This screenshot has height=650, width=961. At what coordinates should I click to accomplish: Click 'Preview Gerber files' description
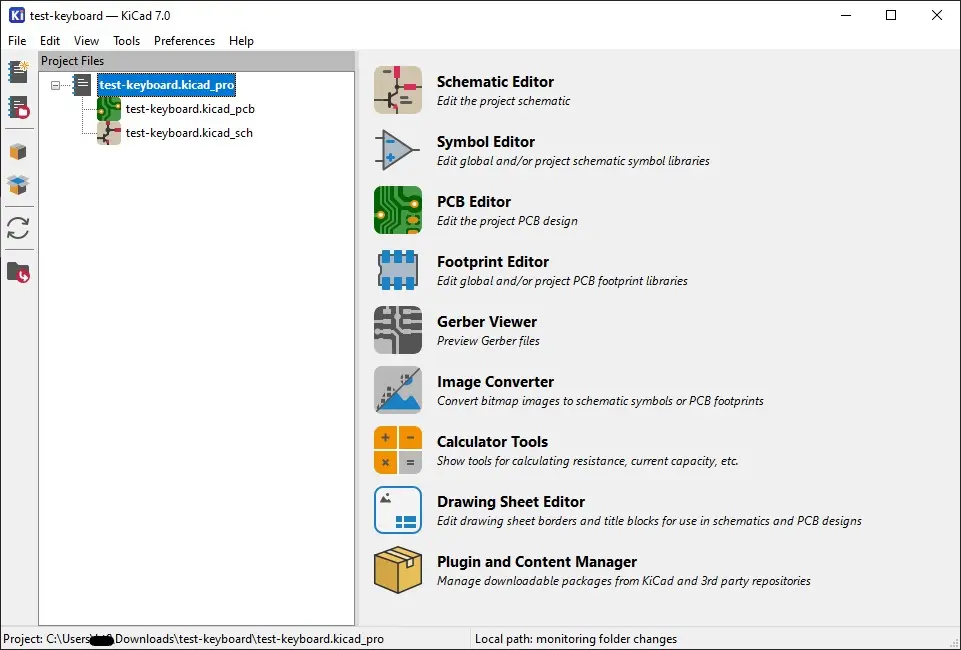click(488, 341)
